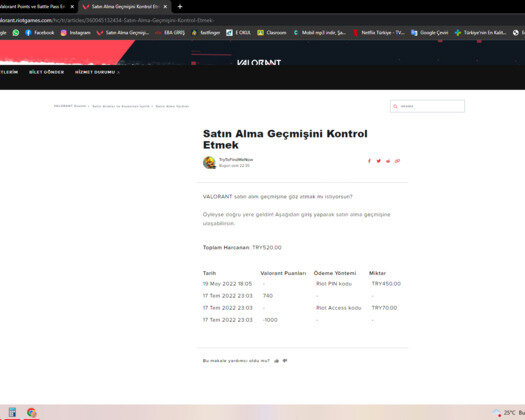Click the TryToFindMeNow author avatar
Viewport: 525px width, 420px height.
[210, 162]
